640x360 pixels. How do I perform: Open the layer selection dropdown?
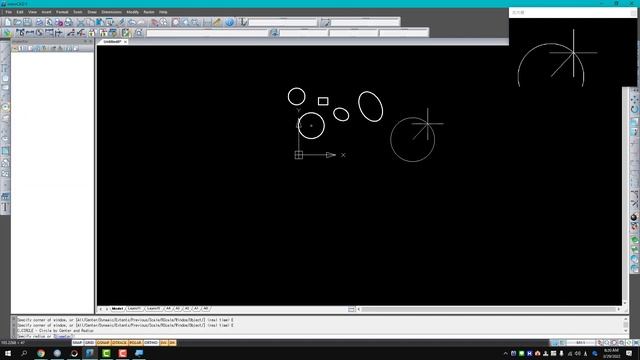click(207, 33)
